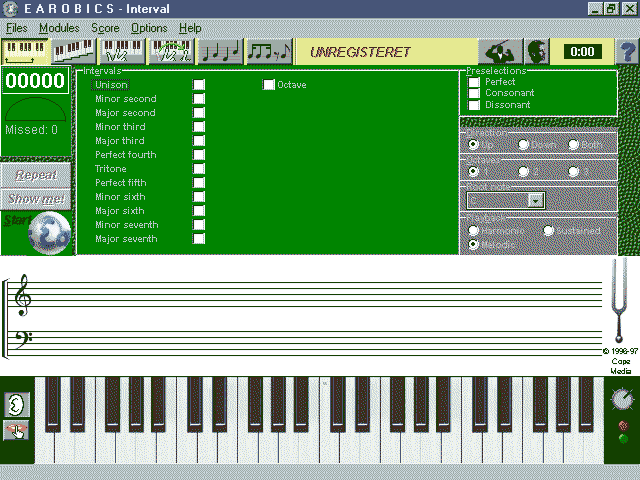Check the Octave interval checkbox

[269, 85]
